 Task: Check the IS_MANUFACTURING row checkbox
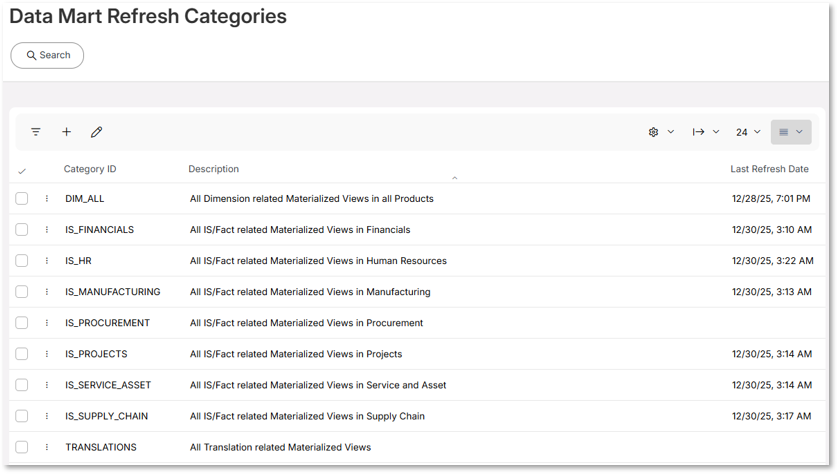click(x=21, y=292)
